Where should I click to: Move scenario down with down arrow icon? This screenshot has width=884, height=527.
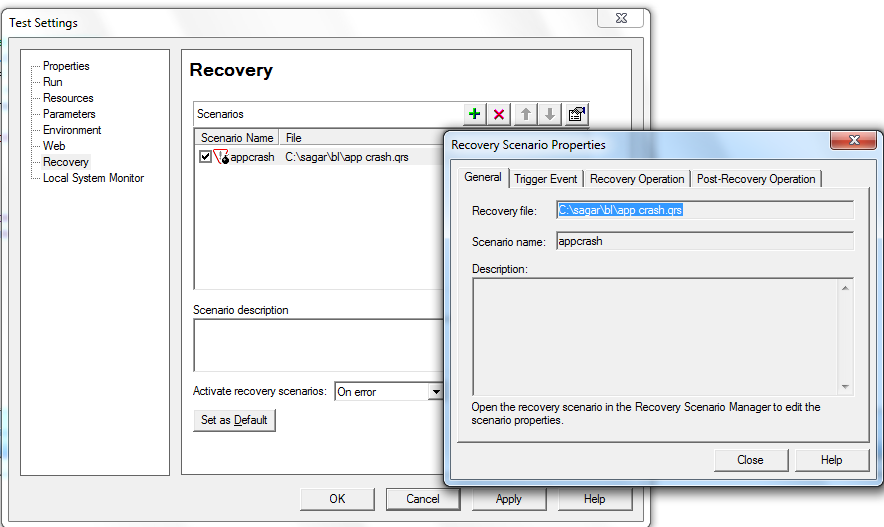click(x=550, y=114)
